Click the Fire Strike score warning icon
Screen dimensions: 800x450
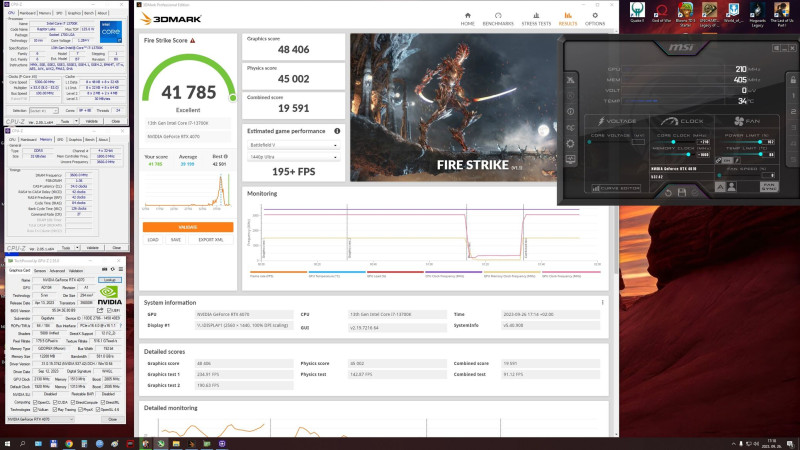(193, 40)
